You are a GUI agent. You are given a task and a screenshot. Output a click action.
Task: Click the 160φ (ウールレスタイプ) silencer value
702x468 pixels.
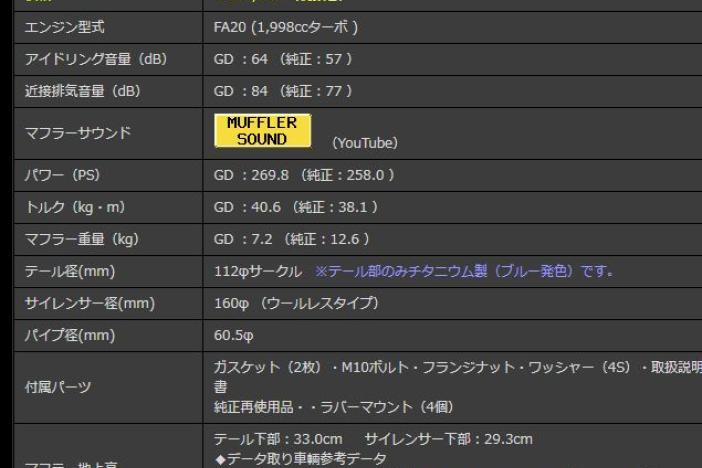[x=295, y=303]
